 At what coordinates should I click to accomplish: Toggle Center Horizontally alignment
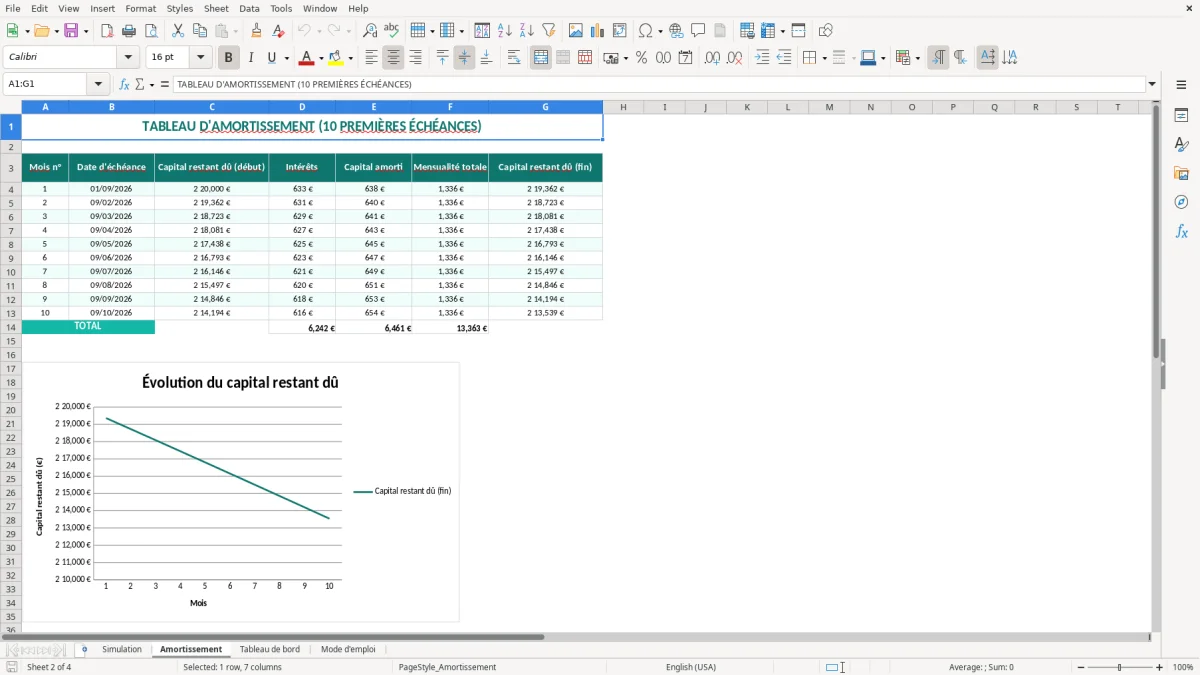click(394, 58)
